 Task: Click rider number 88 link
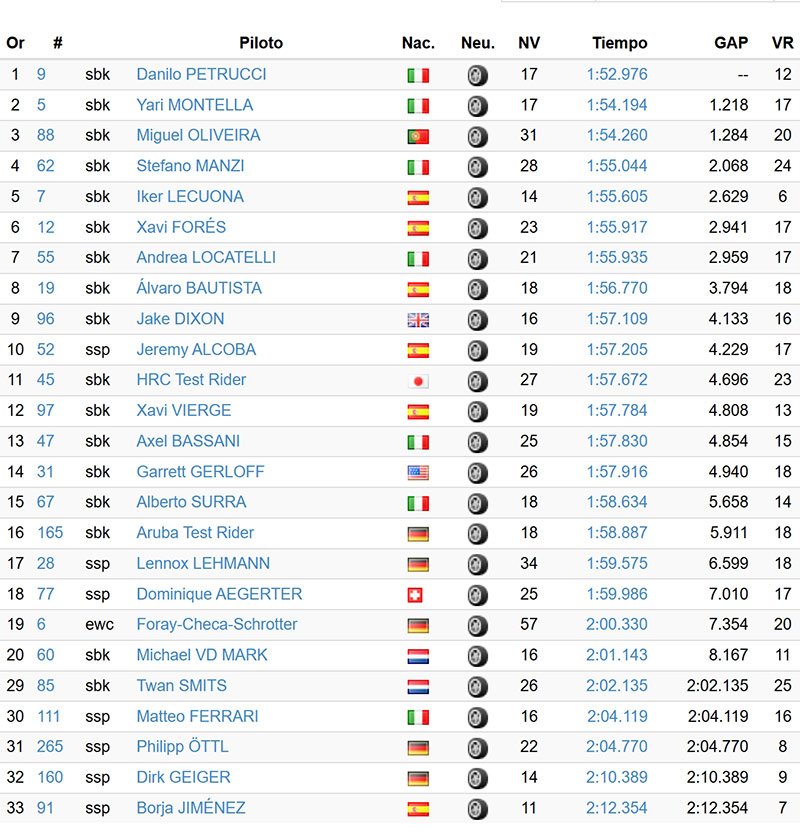pyautogui.click(x=46, y=135)
